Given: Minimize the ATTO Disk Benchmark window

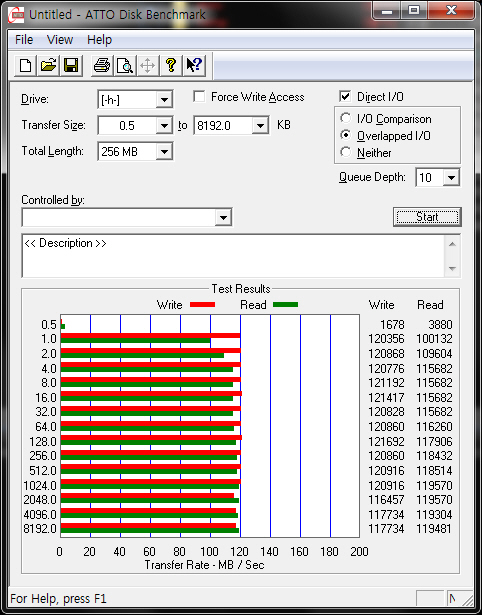Looking at the screenshot, I should (387, 11).
